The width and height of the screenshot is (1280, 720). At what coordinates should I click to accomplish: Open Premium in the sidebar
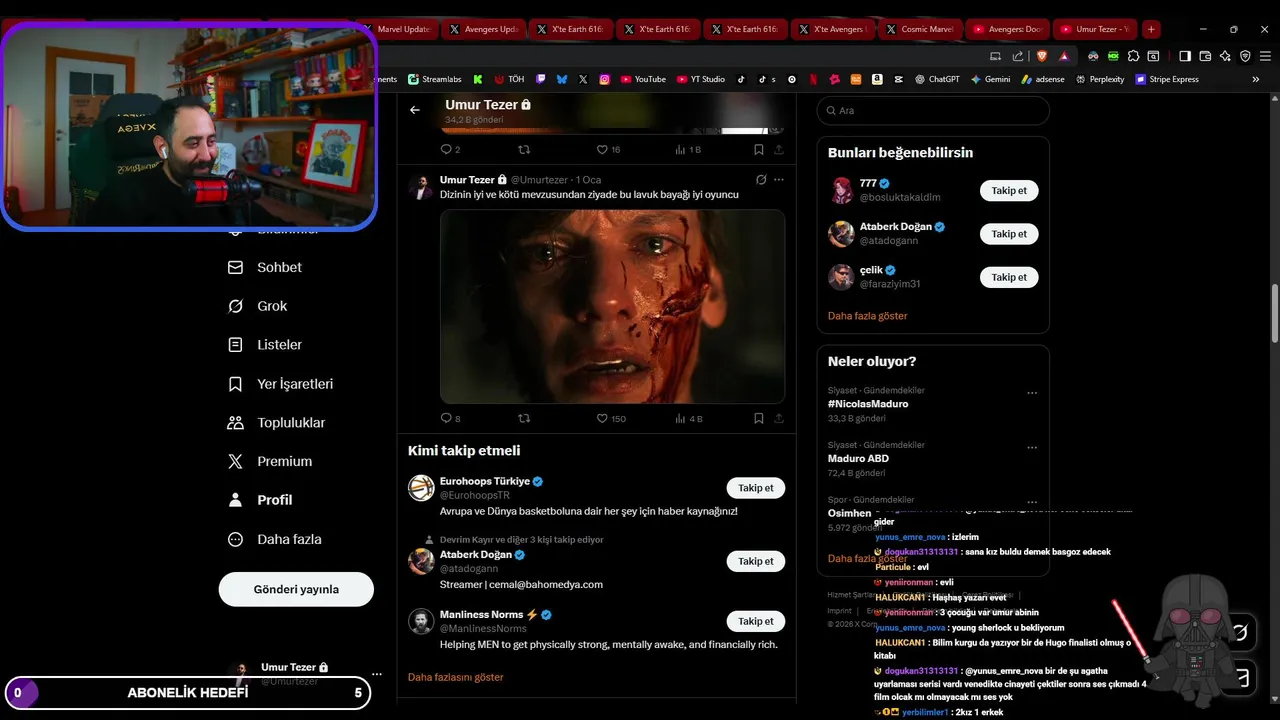[x=270, y=461]
